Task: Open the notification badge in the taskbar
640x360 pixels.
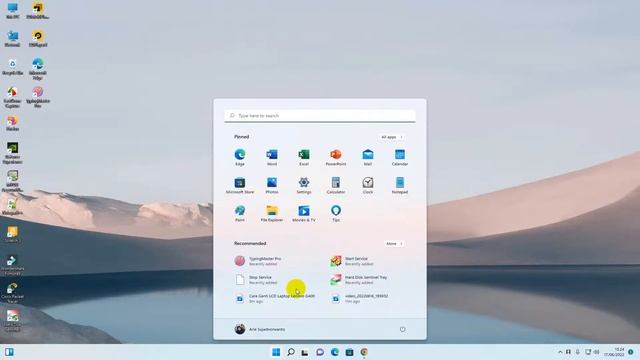Action: [631, 352]
